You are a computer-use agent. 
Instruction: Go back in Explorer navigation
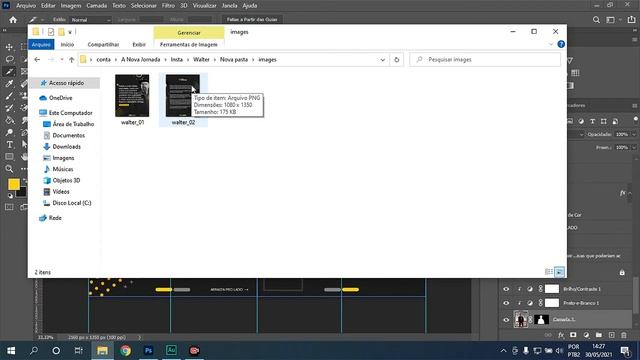tap(37, 60)
